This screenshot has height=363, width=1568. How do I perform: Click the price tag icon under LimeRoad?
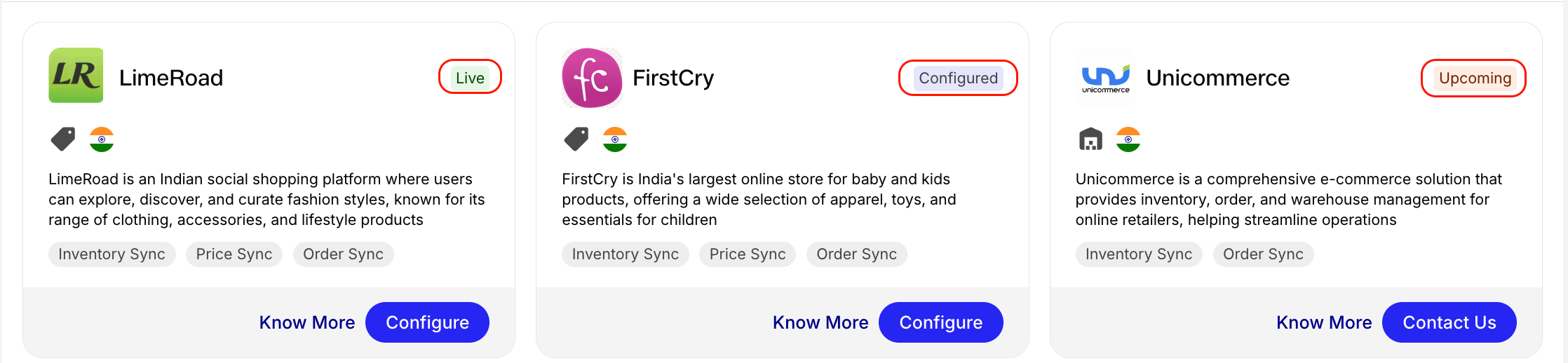click(x=63, y=139)
